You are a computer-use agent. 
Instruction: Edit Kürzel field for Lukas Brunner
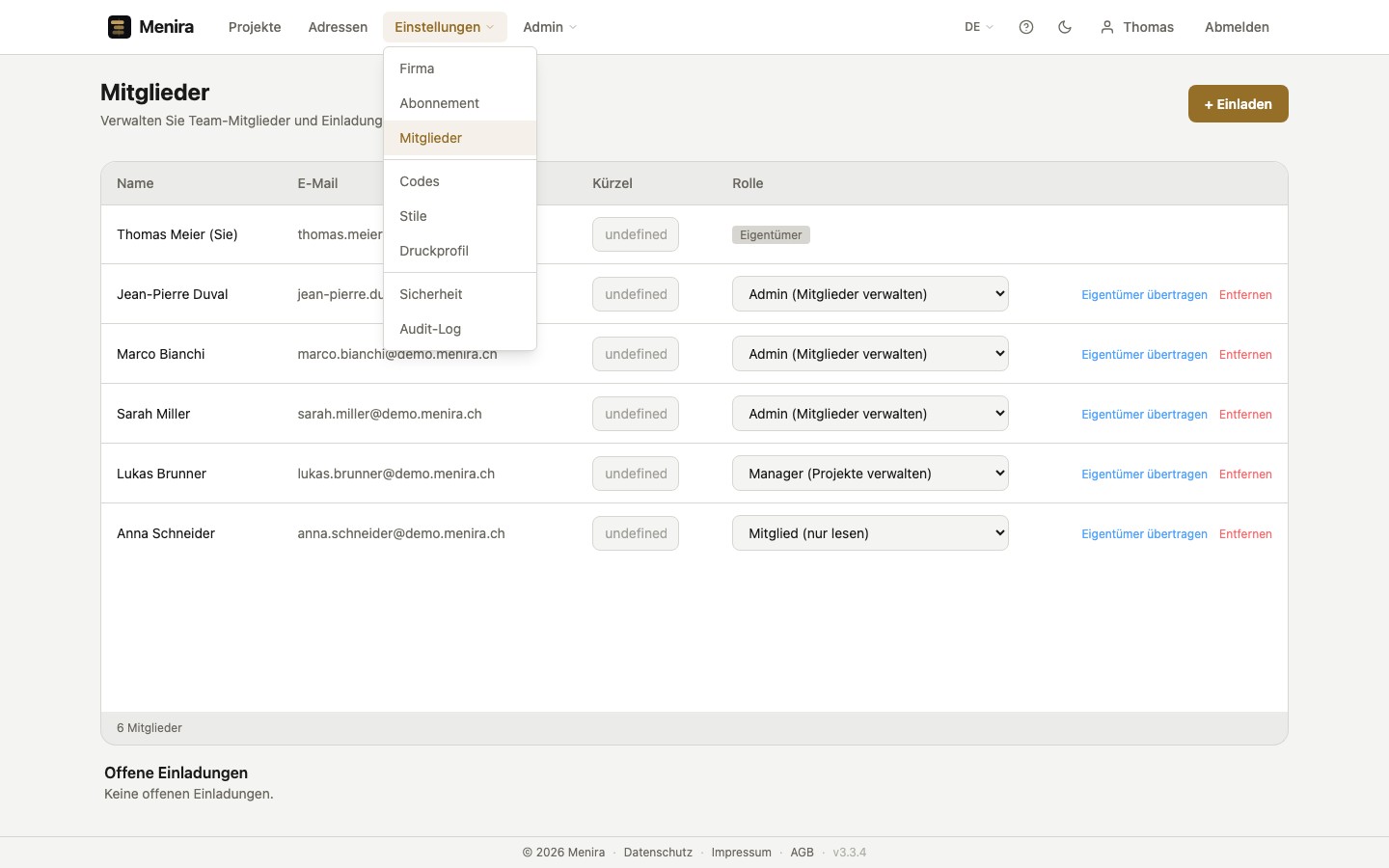[636, 474]
